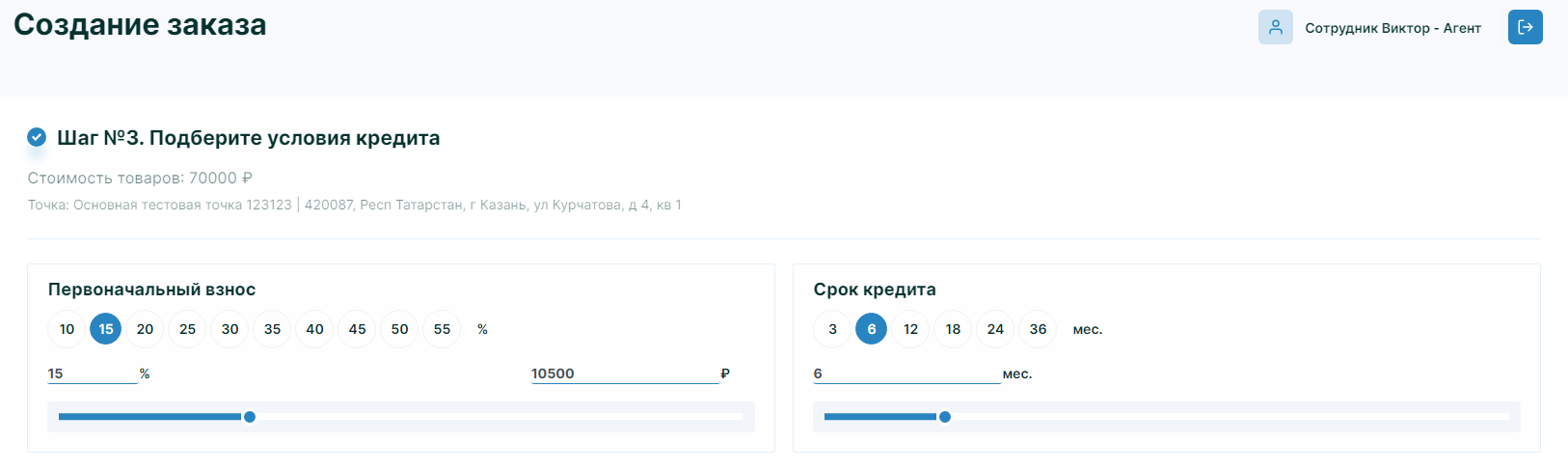The image size is (1568, 470).
Task: Select the active 15 percent chip
Action: 106,329
